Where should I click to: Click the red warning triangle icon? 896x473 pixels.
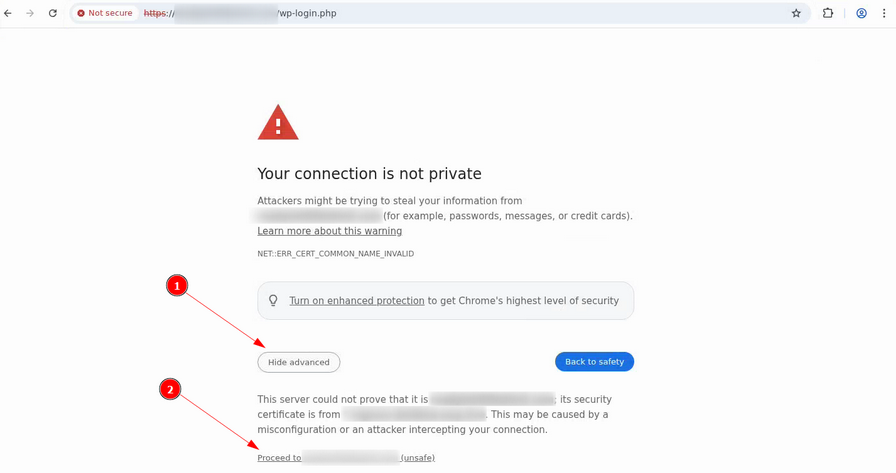click(x=278, y=124)
